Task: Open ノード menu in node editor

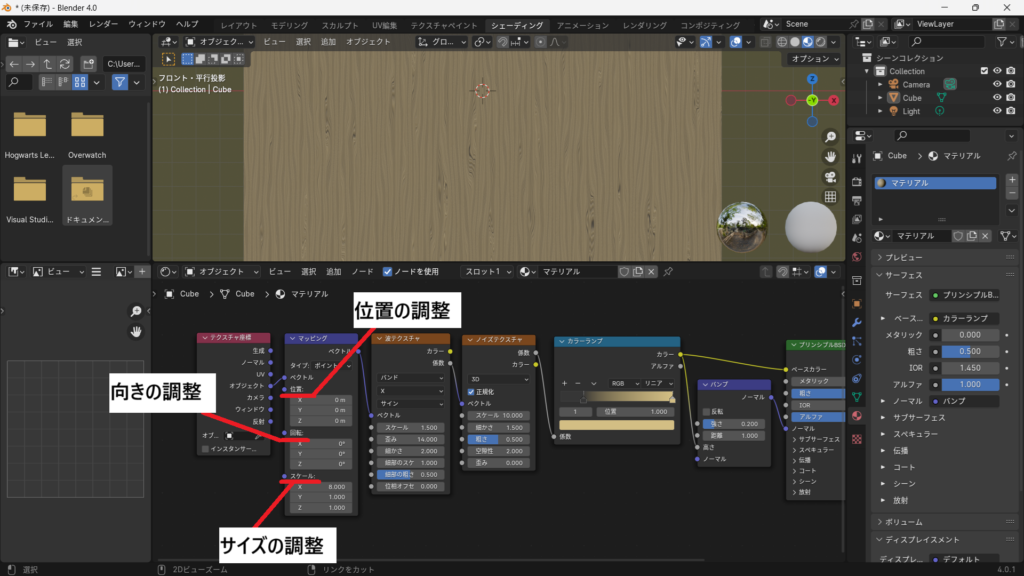Action: pyautogui.click(x=362, y=272)
